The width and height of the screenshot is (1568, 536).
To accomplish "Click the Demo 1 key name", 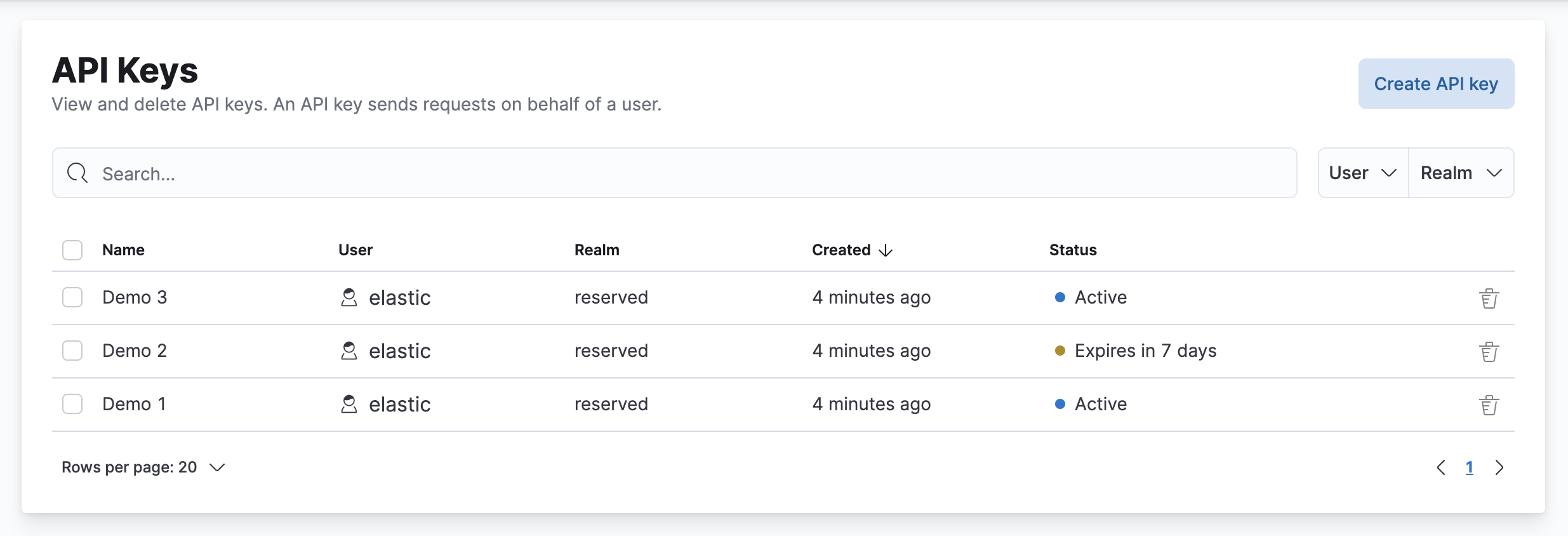I will (134, 404).
